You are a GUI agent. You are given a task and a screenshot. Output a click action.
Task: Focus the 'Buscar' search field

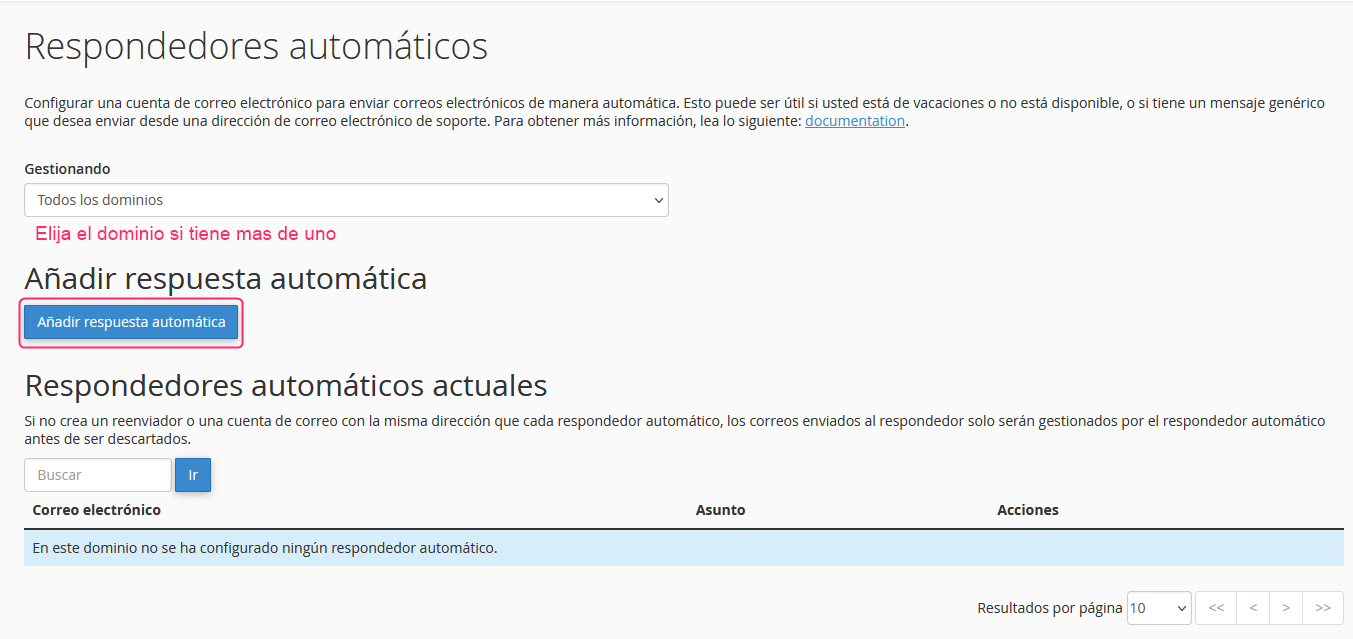pos(98,475)
